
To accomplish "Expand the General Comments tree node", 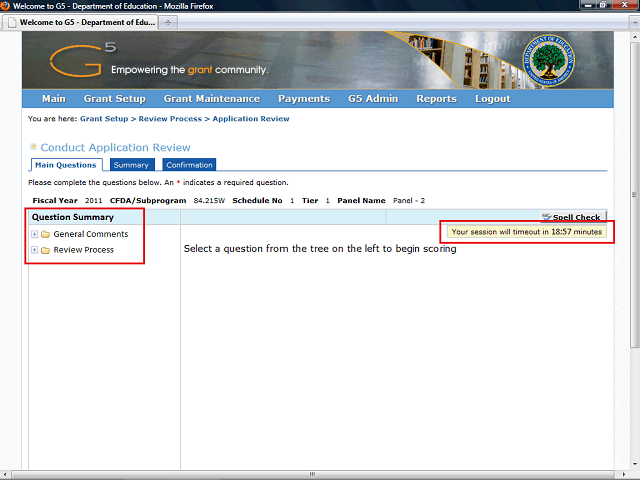I will click(35, 234).
